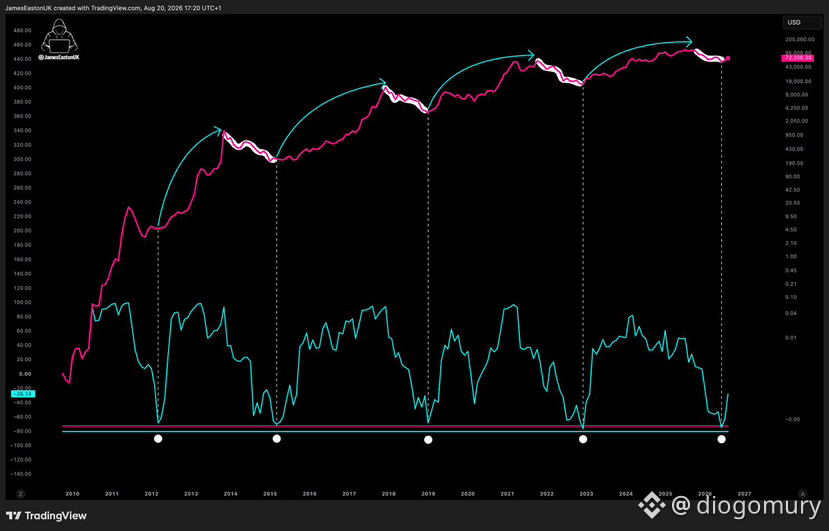
Task: Click the 2023 year label
Action: 586,494
